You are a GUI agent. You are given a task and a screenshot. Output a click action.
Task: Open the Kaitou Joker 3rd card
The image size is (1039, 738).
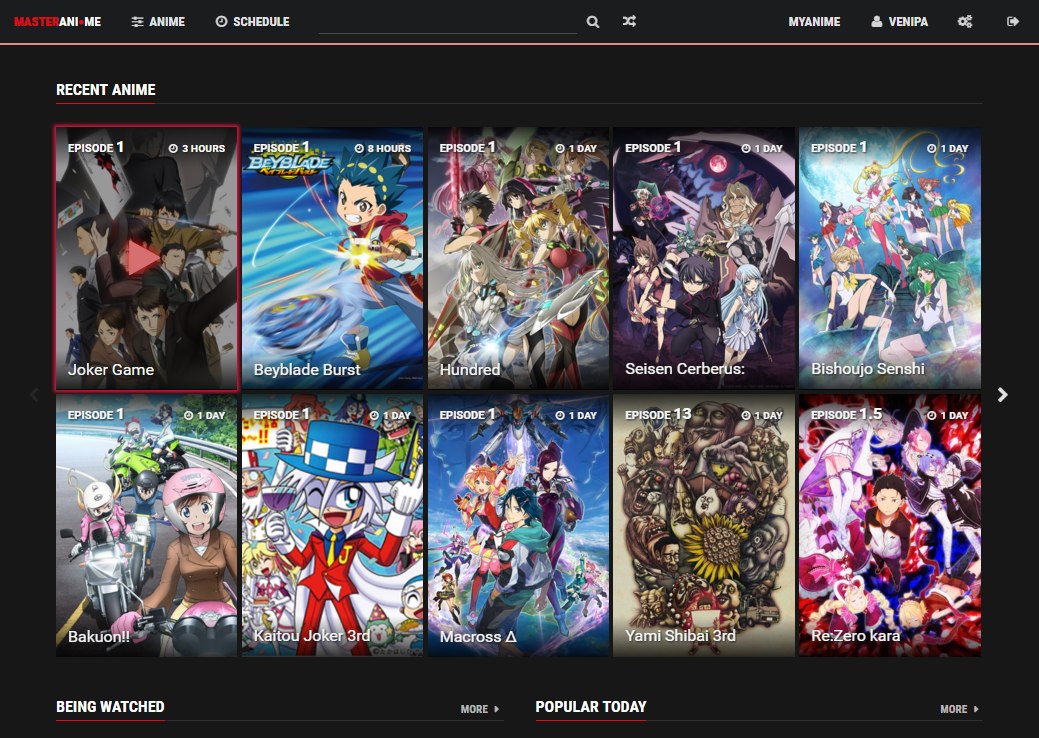pos(332,525)
